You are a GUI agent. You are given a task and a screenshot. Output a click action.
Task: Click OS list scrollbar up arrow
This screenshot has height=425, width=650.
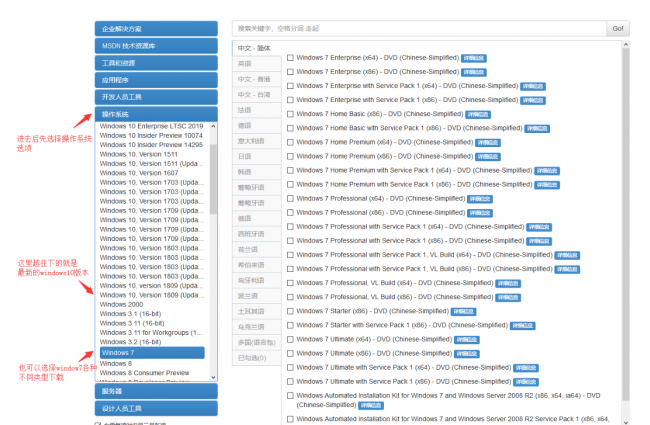click(213, 126)
